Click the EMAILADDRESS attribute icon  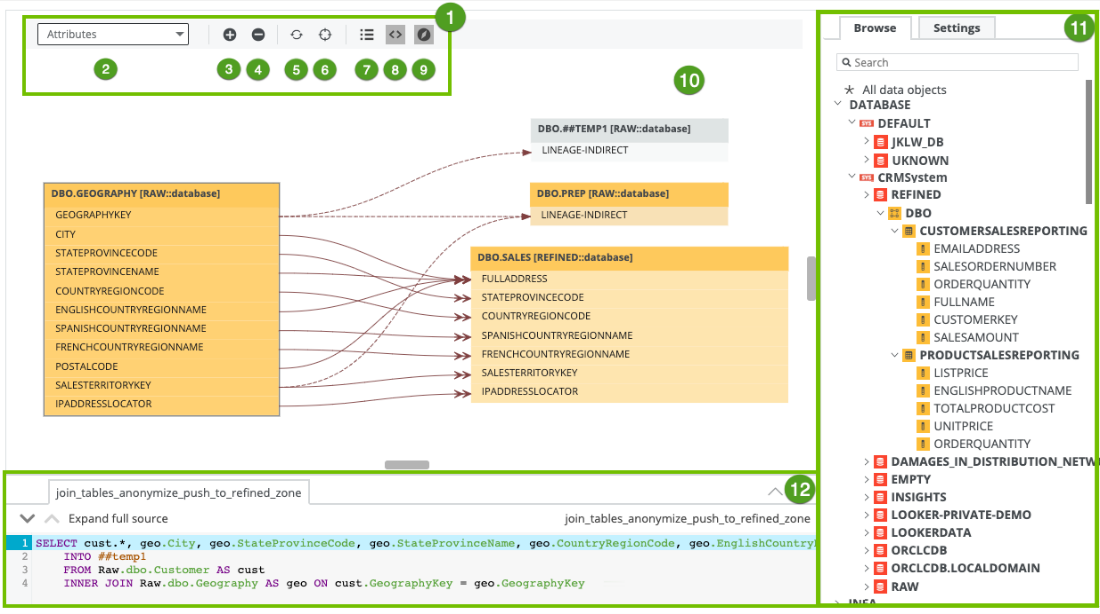[x=923, y=248]
